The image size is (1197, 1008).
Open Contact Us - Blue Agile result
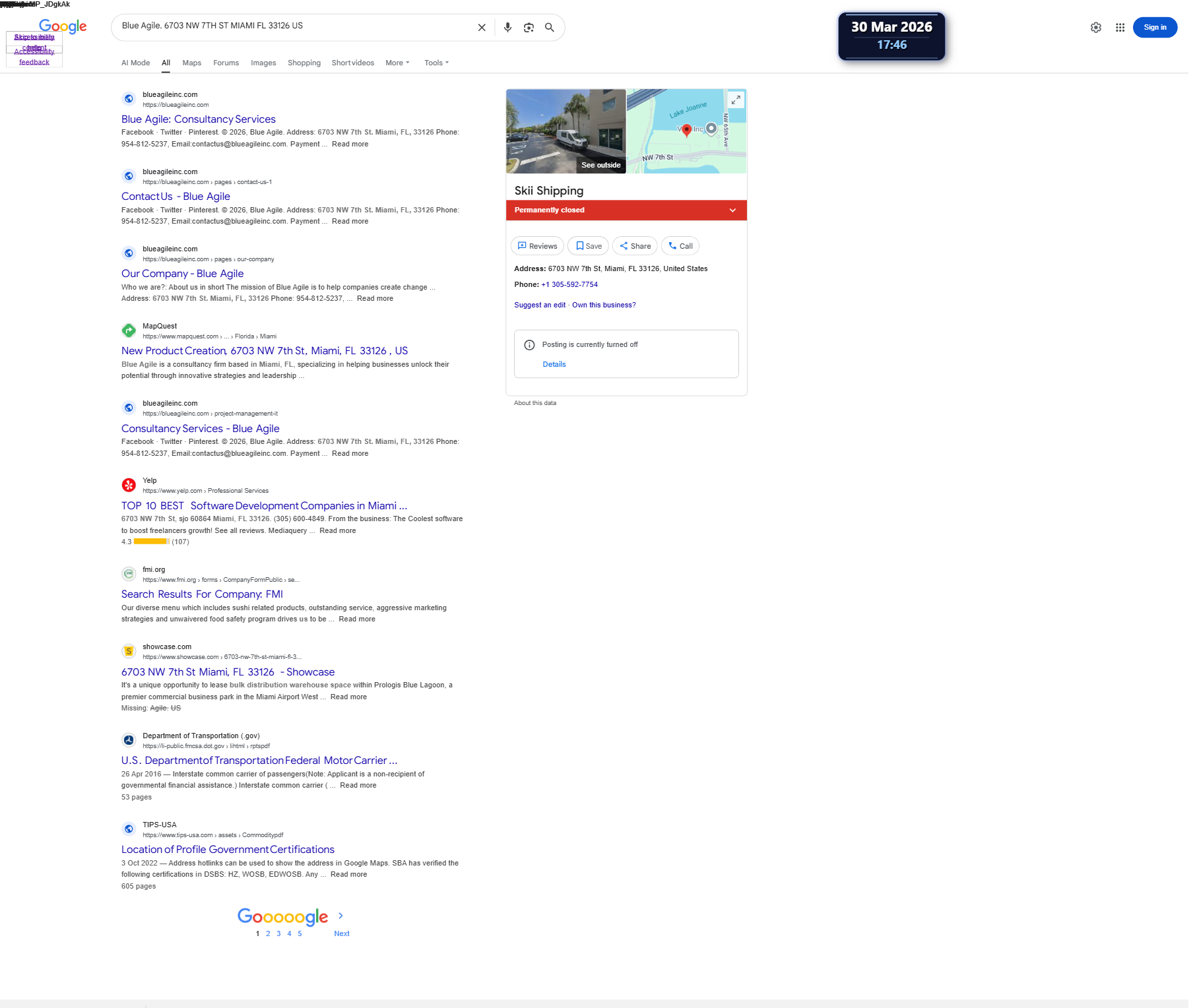pos(176,197)
